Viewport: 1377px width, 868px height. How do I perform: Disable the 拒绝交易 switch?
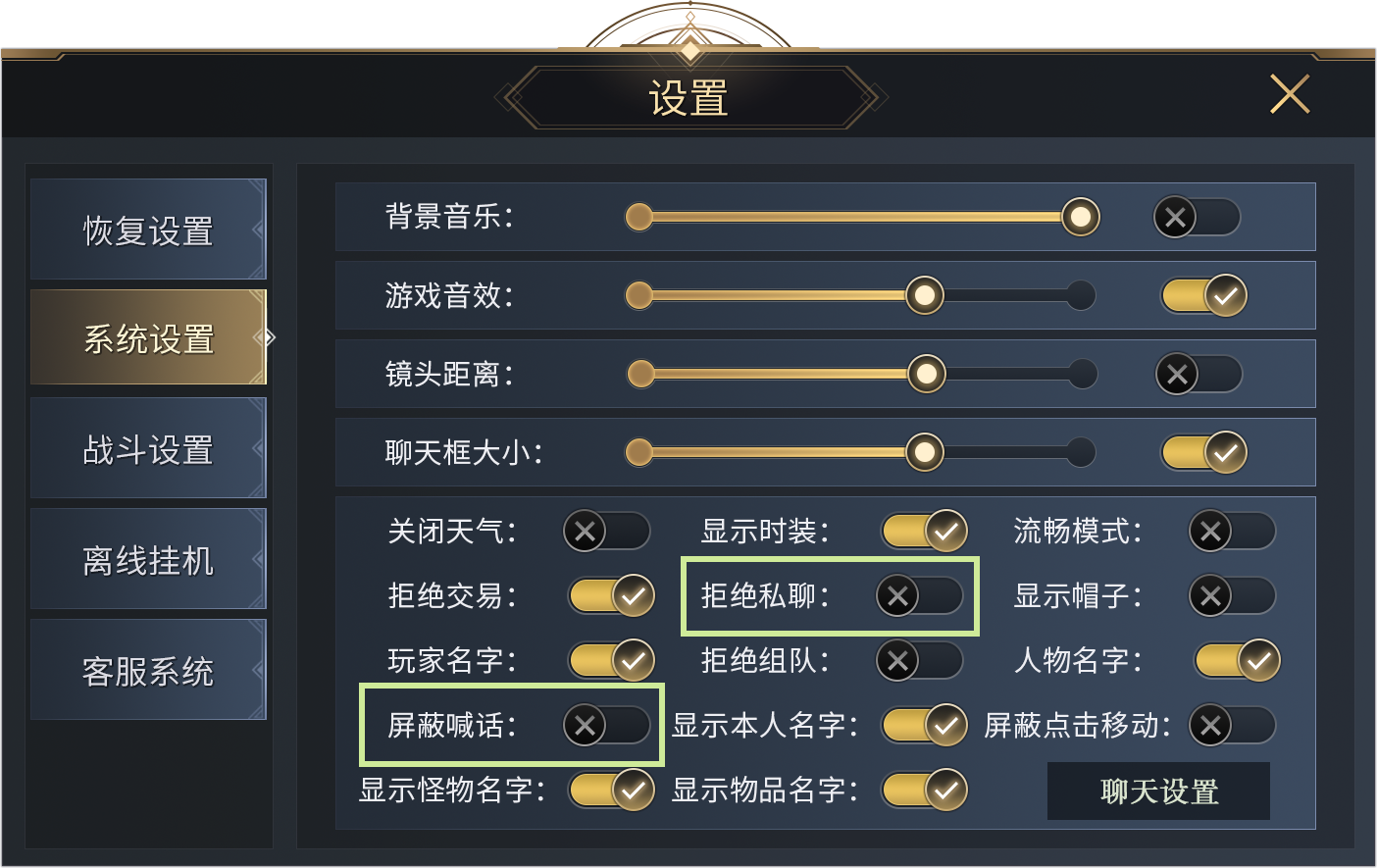tap(611, 595)
